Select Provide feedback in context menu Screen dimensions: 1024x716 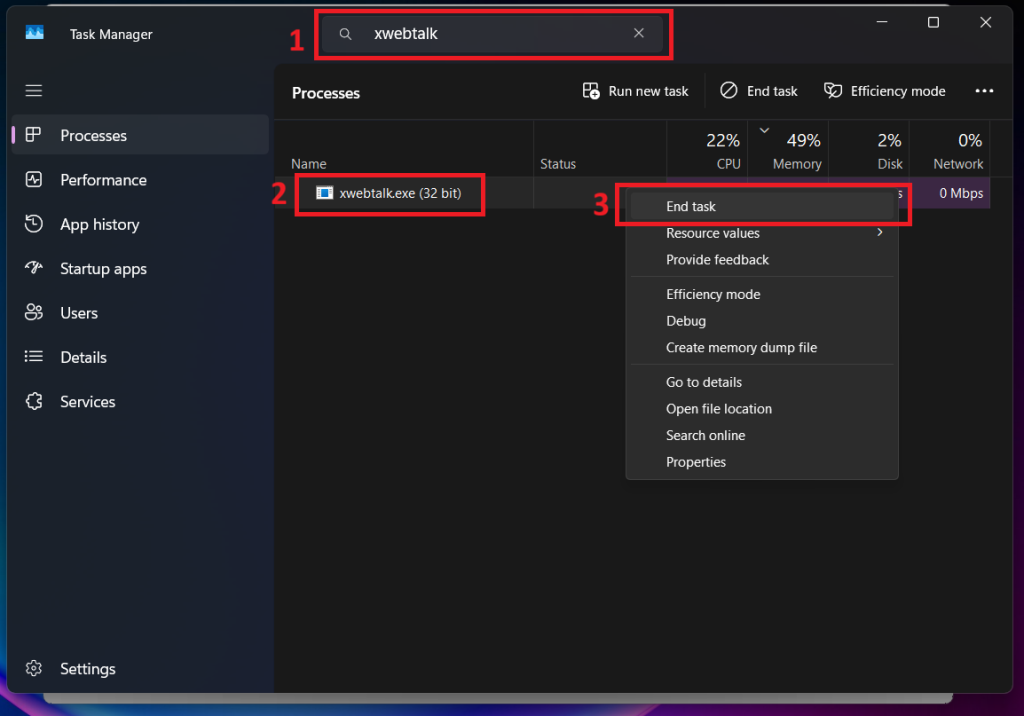click(x=761, y=260)
